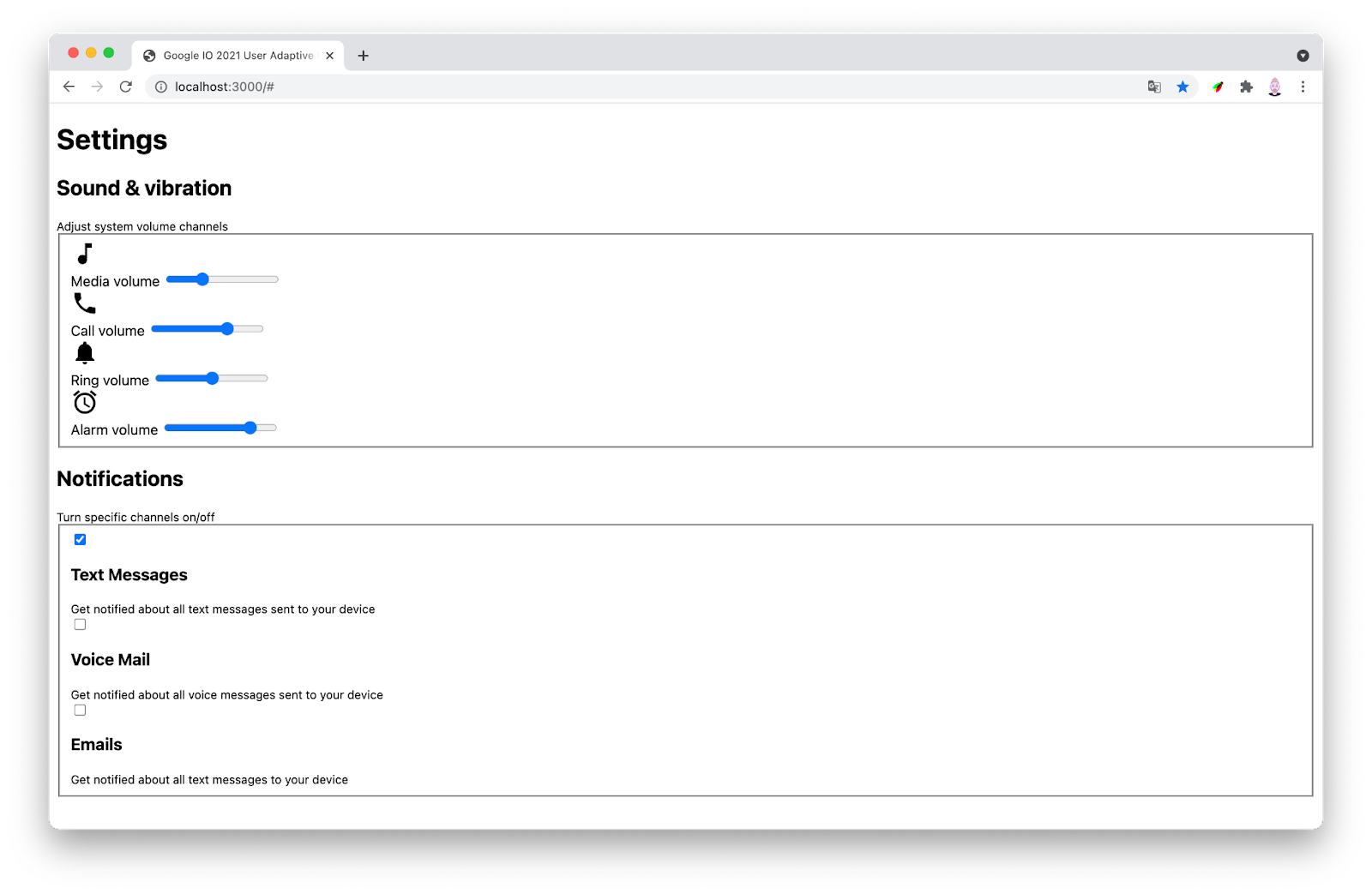Enable the Emails notification checkbox
This screenshot has height=894, width=1372.
point(80,710)
